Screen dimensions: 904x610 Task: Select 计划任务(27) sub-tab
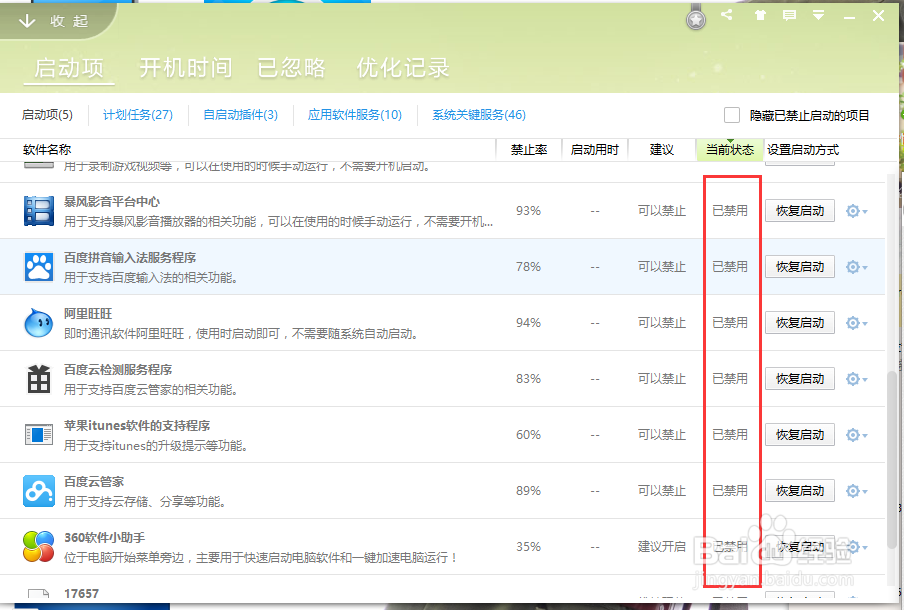pos(138,115)
